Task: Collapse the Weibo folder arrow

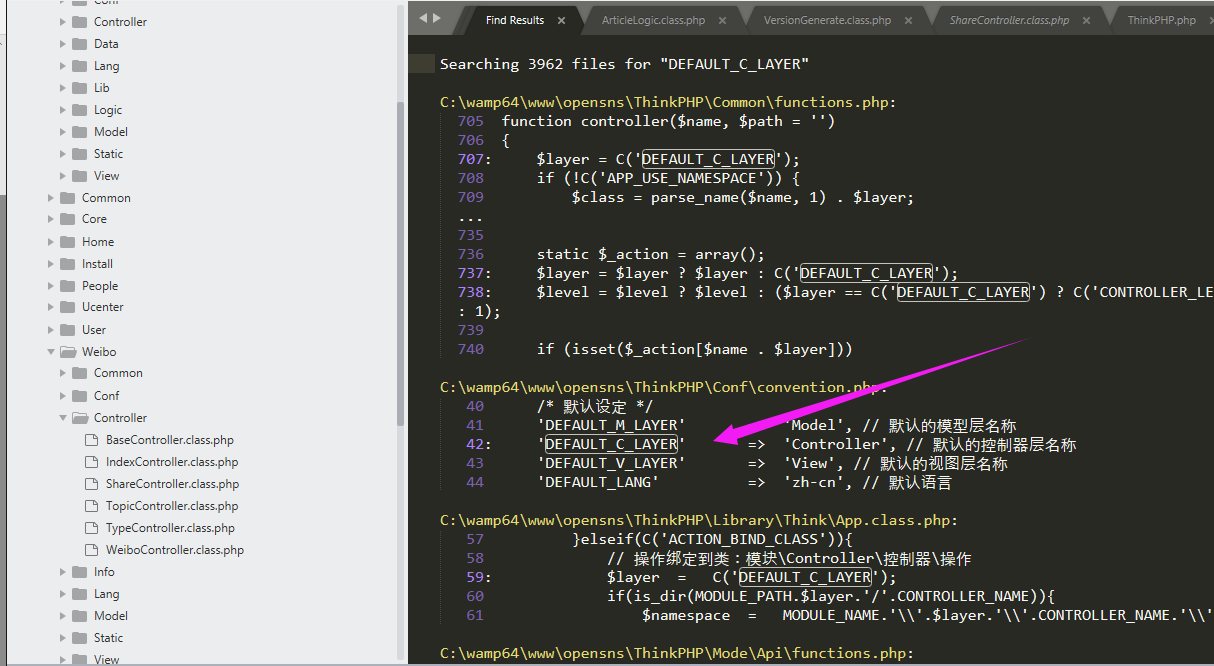Action: tap(51, 352)
